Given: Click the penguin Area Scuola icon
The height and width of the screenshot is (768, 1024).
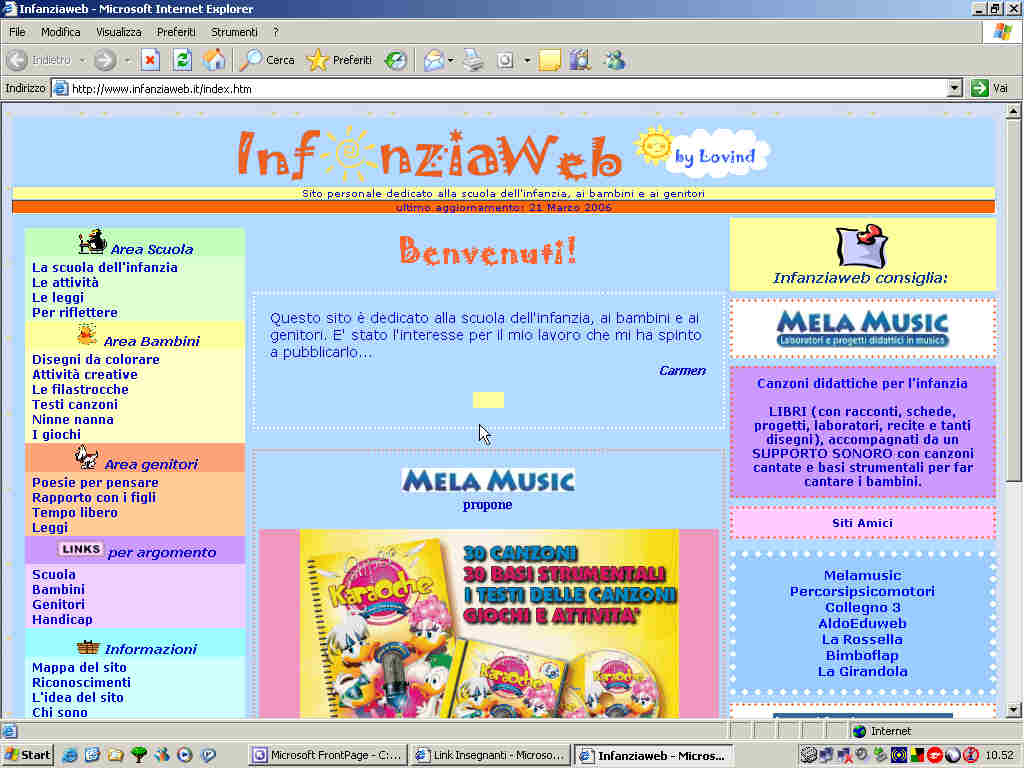Looking at the screenshot, I should coord(92,242).
